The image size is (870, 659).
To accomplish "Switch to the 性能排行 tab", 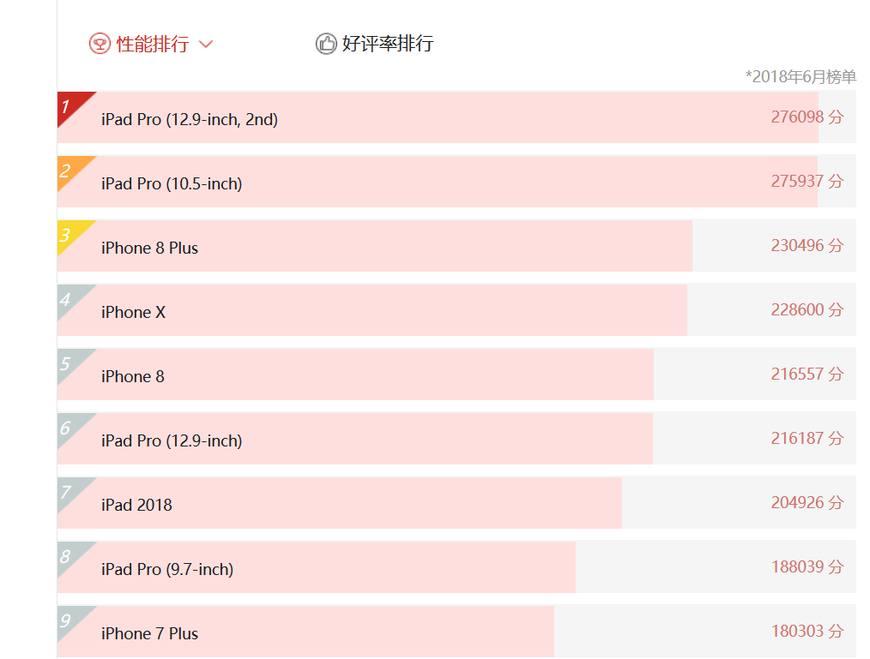I will pos(152,44).
